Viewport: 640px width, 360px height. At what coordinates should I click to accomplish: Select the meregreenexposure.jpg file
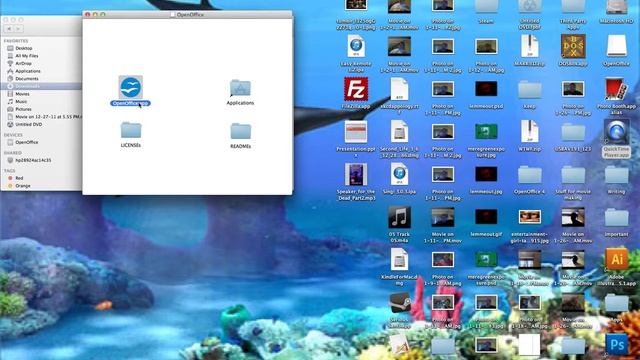pos(486,132)
